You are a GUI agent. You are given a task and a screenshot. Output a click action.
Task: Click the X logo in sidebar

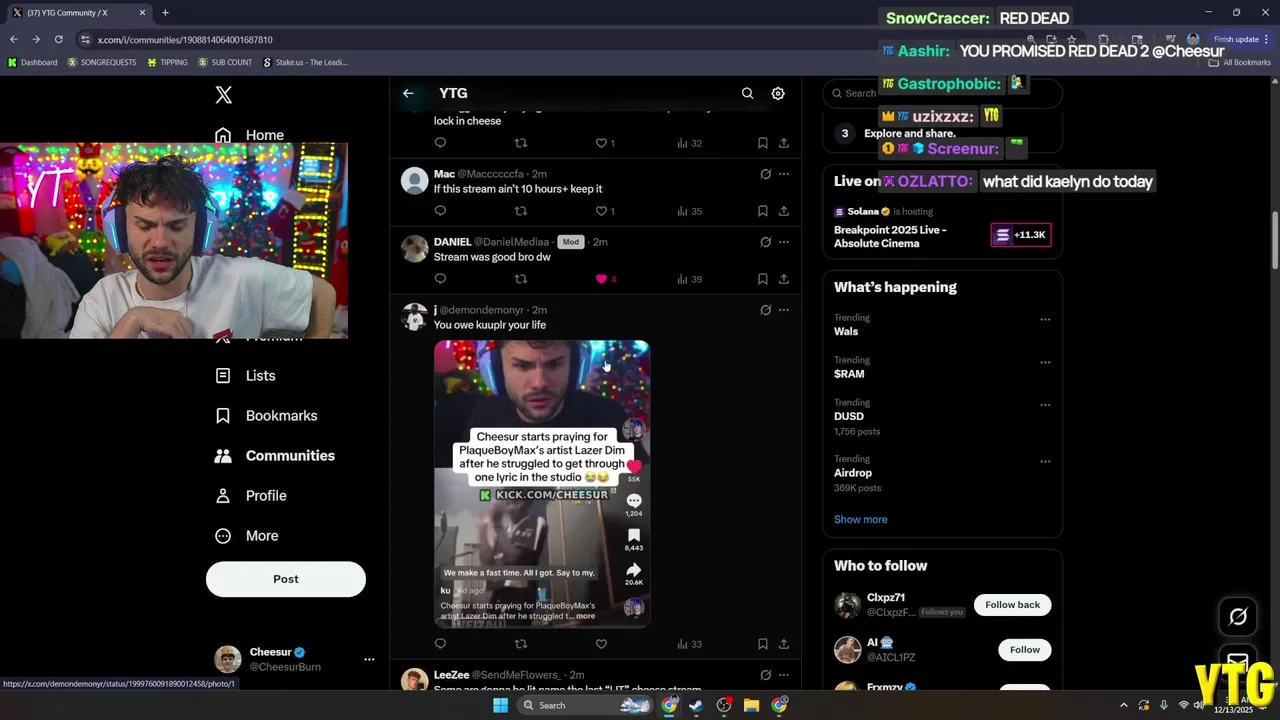click(x=224, y=95)
